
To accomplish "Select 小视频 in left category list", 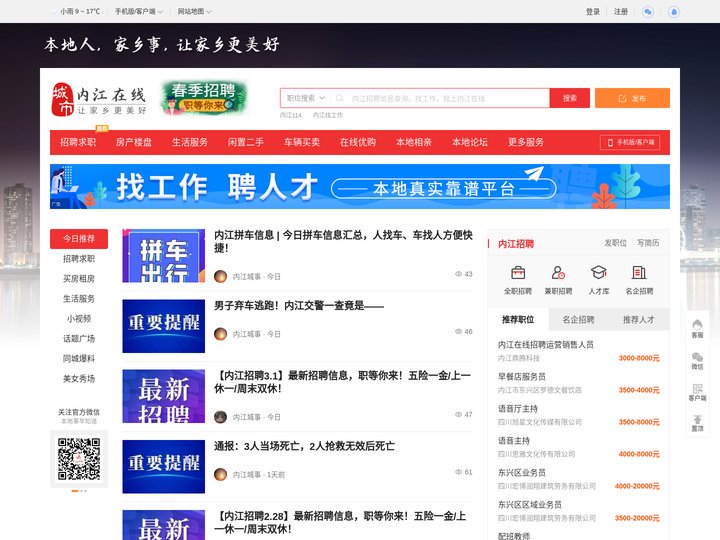I will tap(79, 319).
